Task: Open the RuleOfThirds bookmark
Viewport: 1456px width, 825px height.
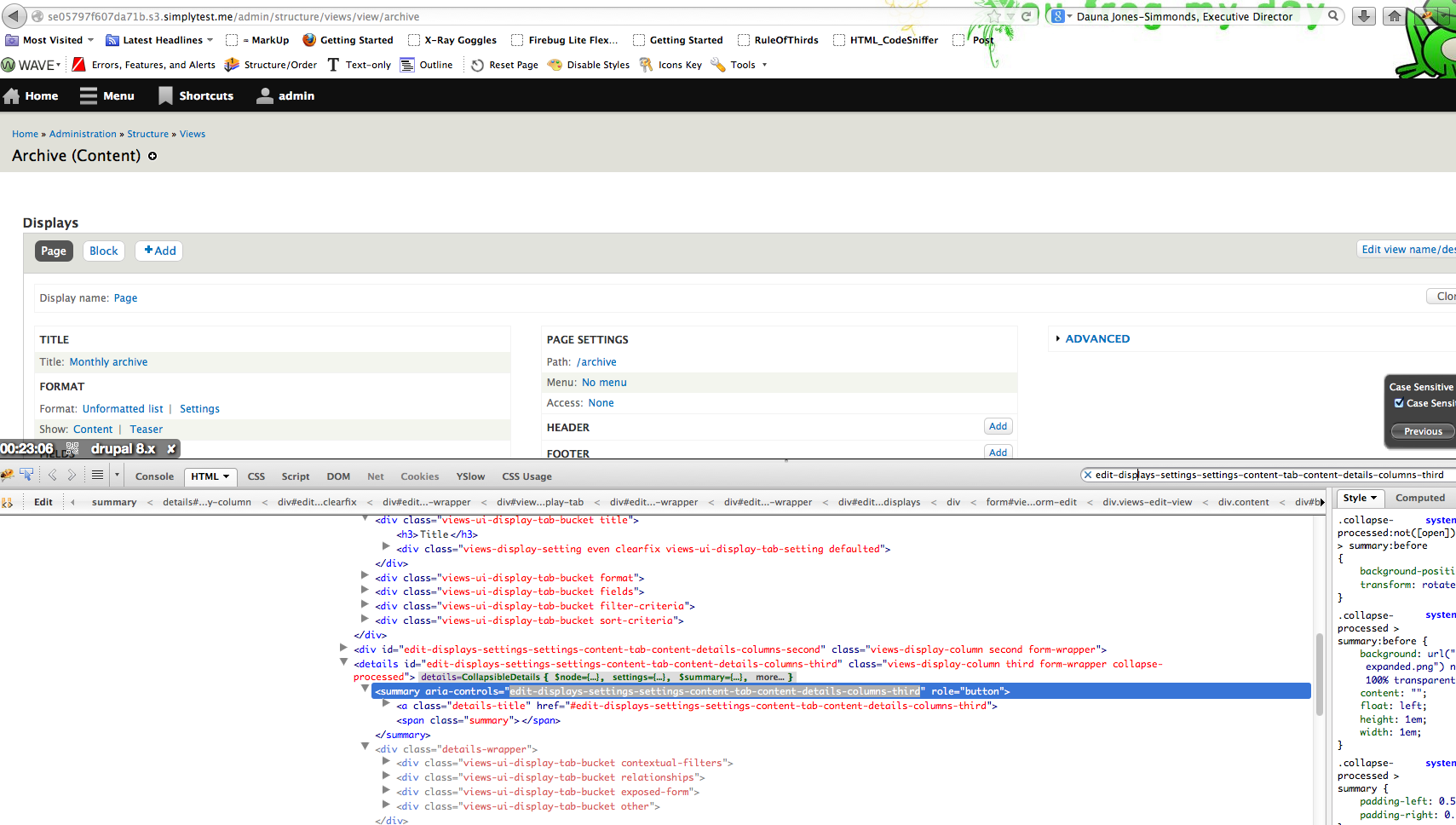Action: [x=778, y=40]
